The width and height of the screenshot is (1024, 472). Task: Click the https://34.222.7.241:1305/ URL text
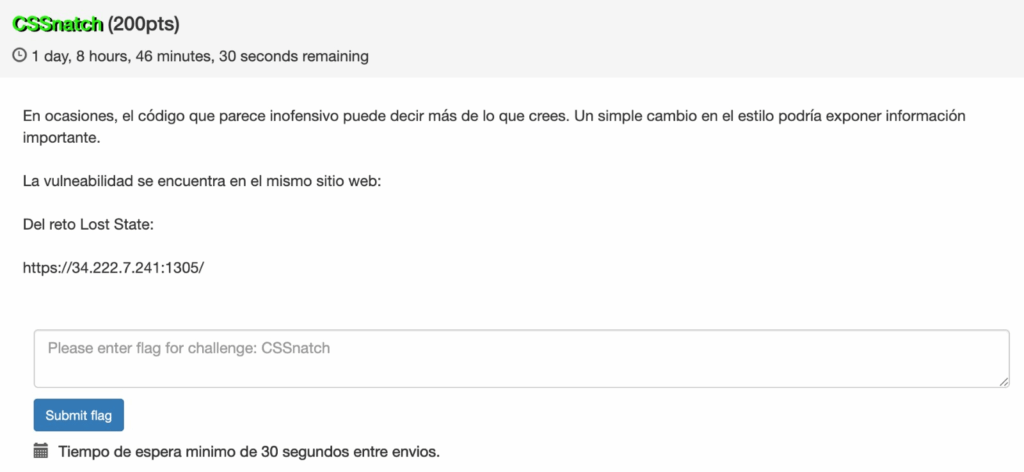click(x=113, y=268)
